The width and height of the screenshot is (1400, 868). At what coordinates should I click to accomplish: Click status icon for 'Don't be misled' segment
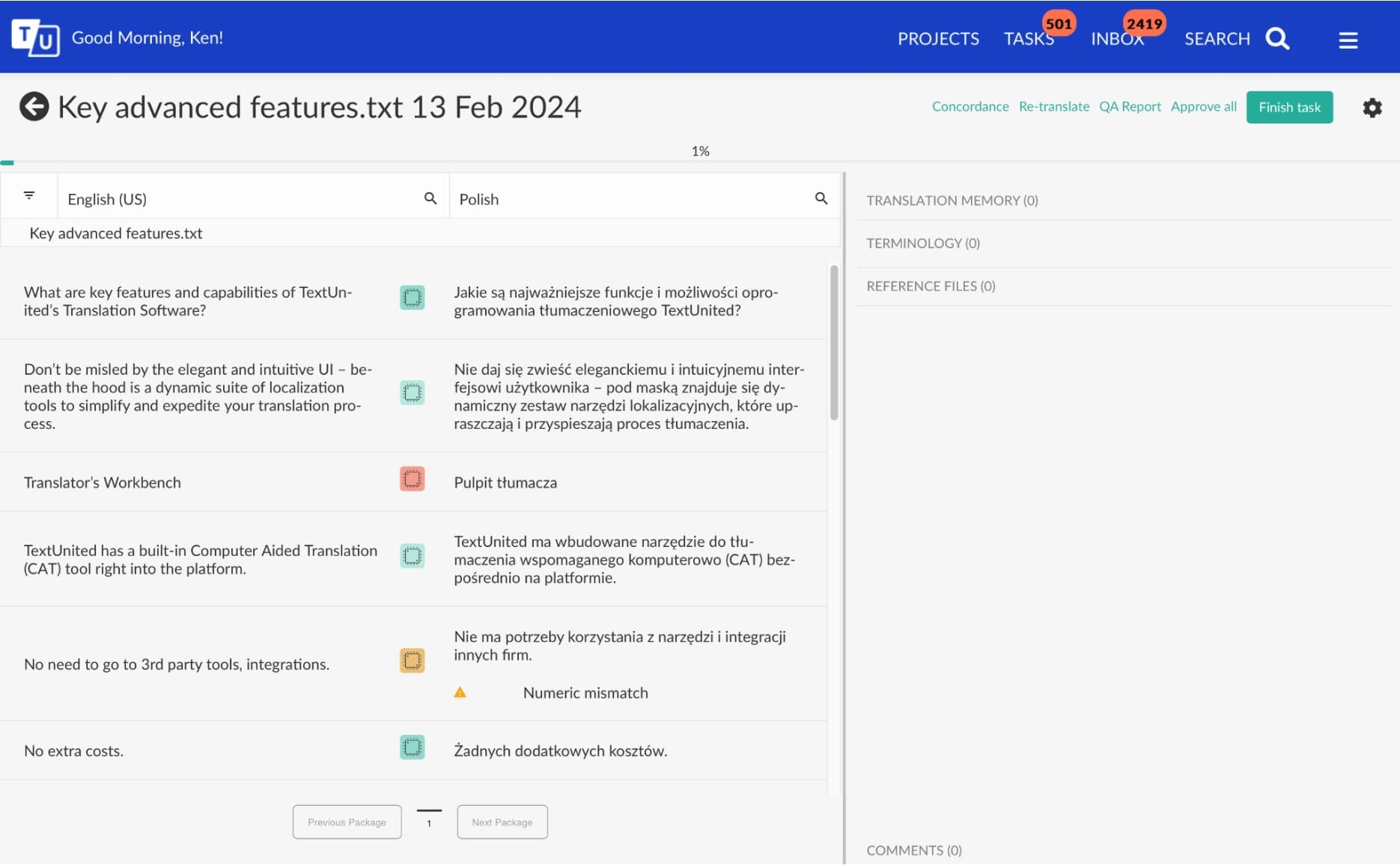[x=413, y=392]
